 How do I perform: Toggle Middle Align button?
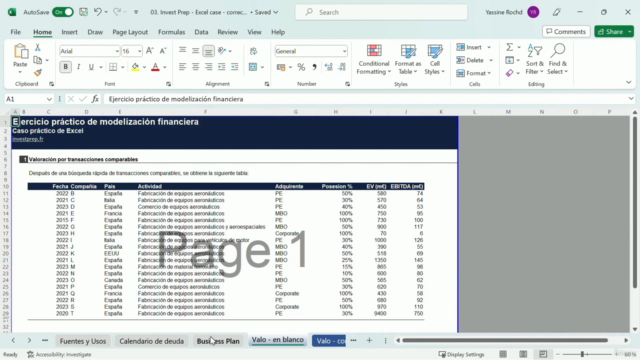(x=196, y=51)
